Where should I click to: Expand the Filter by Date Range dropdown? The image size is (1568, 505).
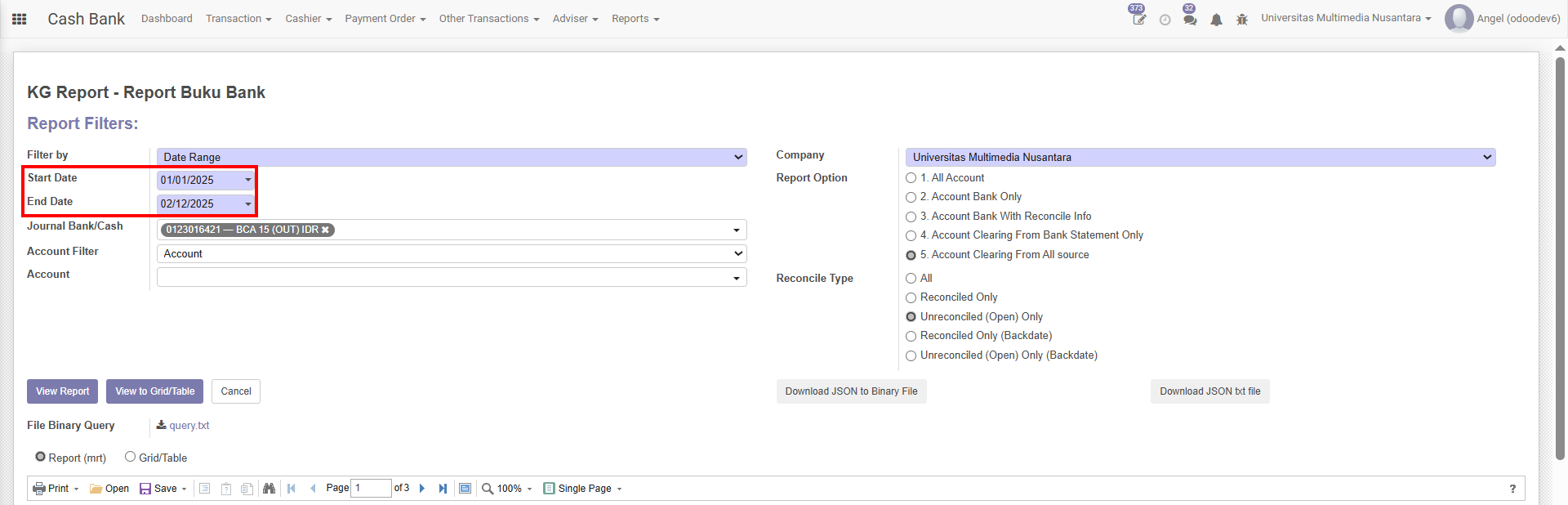452,157
